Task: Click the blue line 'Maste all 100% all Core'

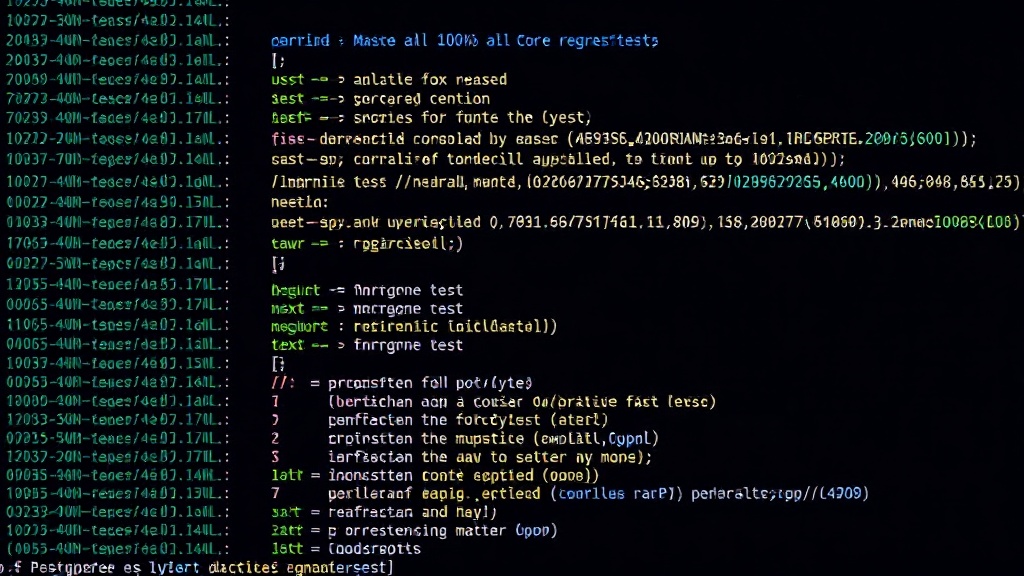Action: 464,40
